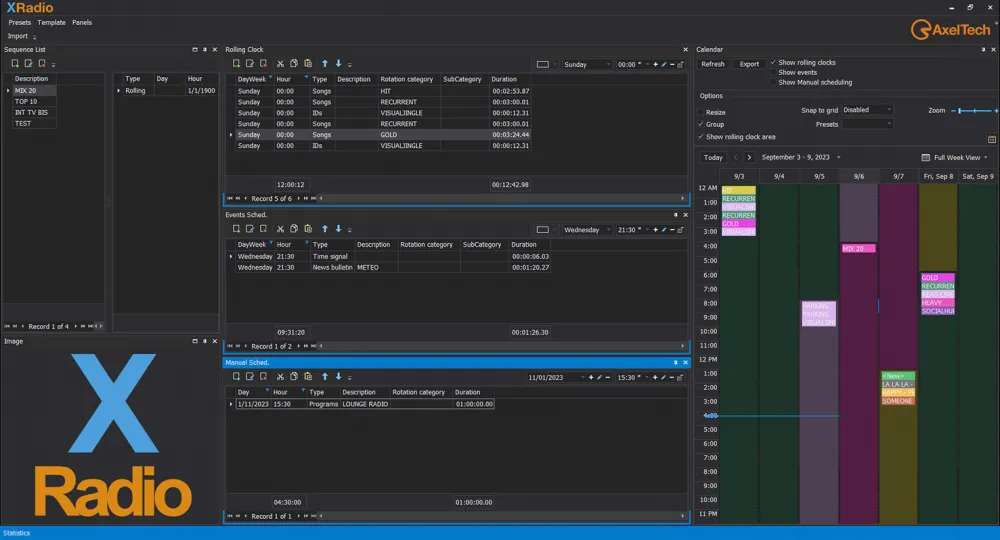Enable the Show events checkbox
This screenshot has height=540, width=1000.
[x=773, y=73]
